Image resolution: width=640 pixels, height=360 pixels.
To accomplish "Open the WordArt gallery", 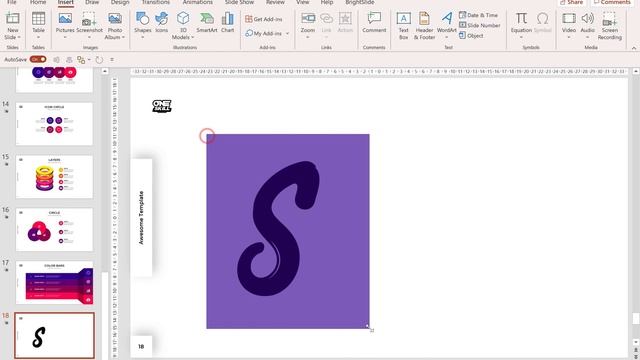I will 447,19.
